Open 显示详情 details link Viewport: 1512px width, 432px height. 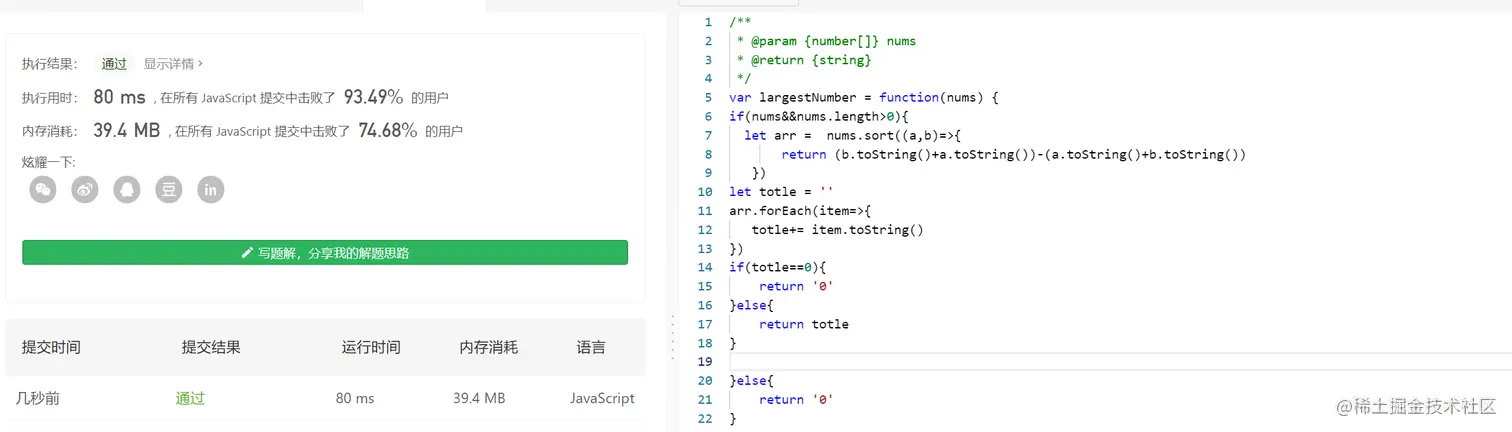coord(173,63)
